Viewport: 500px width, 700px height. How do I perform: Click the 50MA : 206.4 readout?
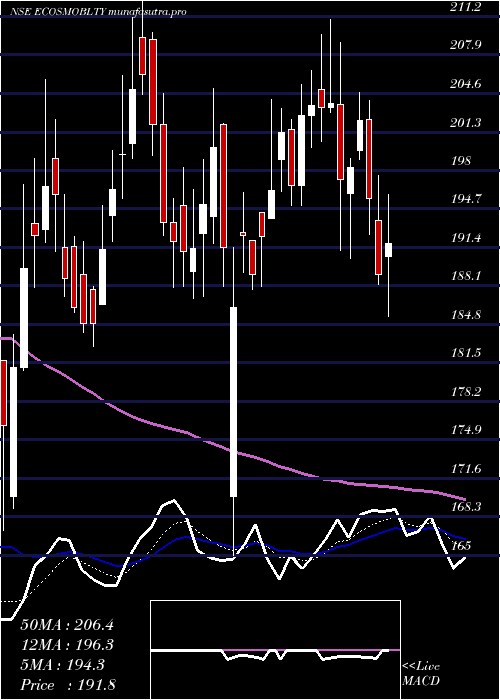coord(67,625)
